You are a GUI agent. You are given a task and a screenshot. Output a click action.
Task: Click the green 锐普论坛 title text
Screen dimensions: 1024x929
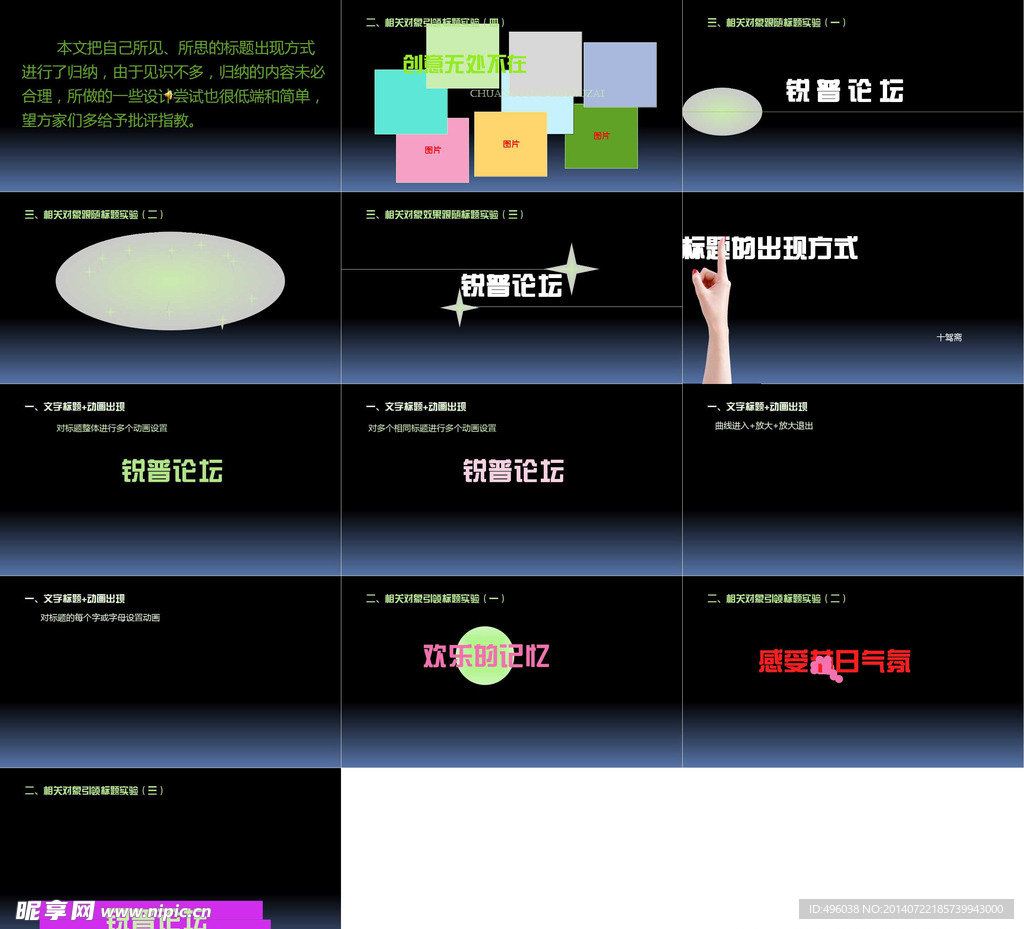pos(172,471)
